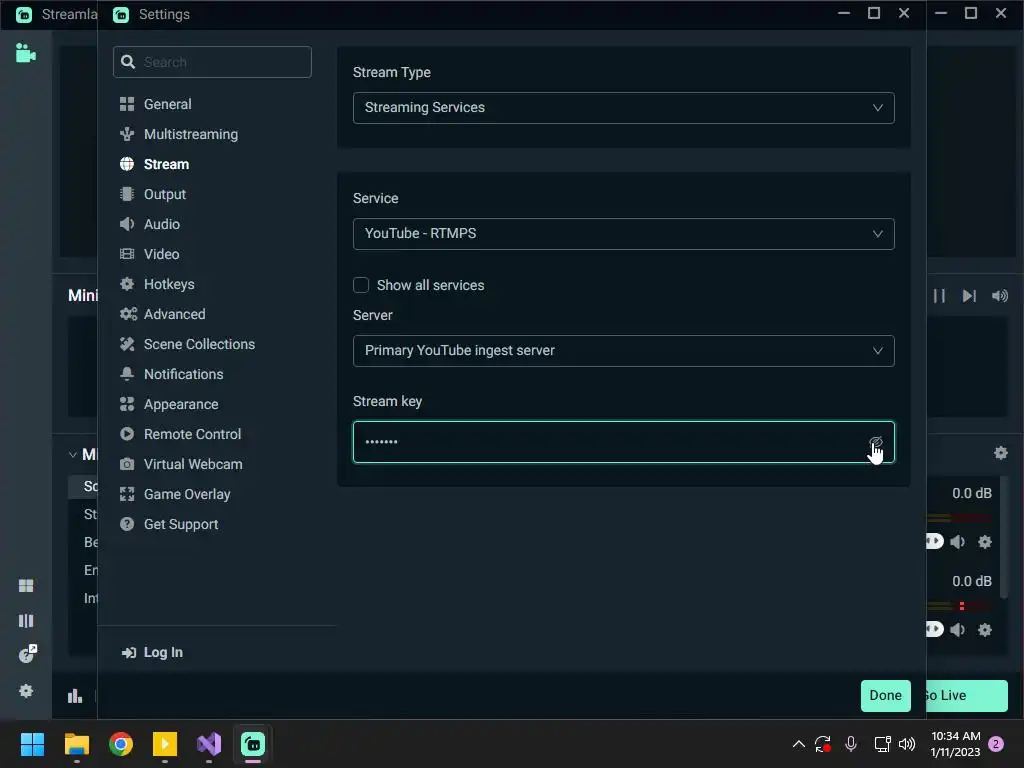Click the Hotkeys gear icon
This screenshot has height=768, width=1024.
click(127, 285)
